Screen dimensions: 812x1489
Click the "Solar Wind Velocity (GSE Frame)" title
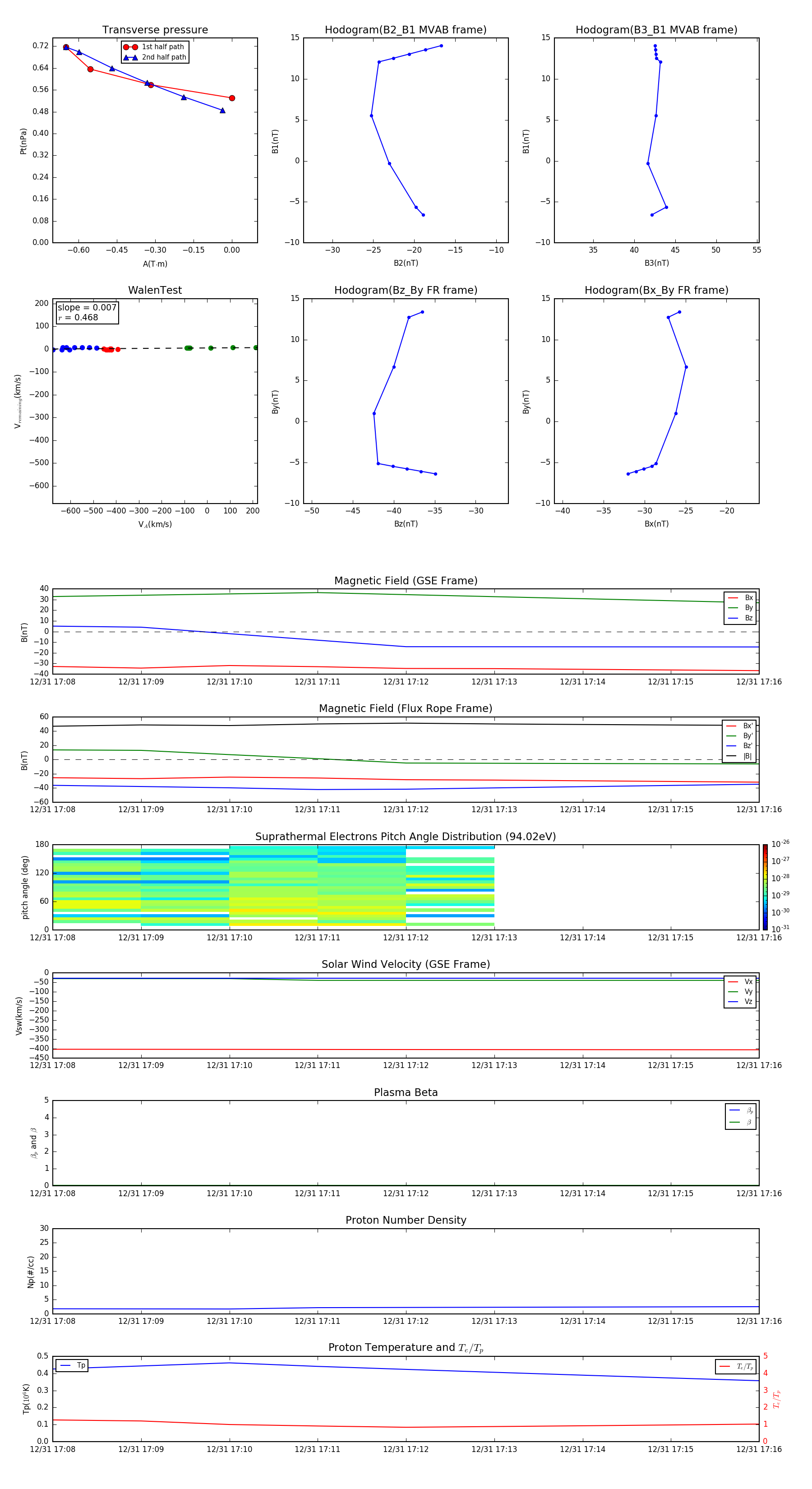click(x=405, y=964)
